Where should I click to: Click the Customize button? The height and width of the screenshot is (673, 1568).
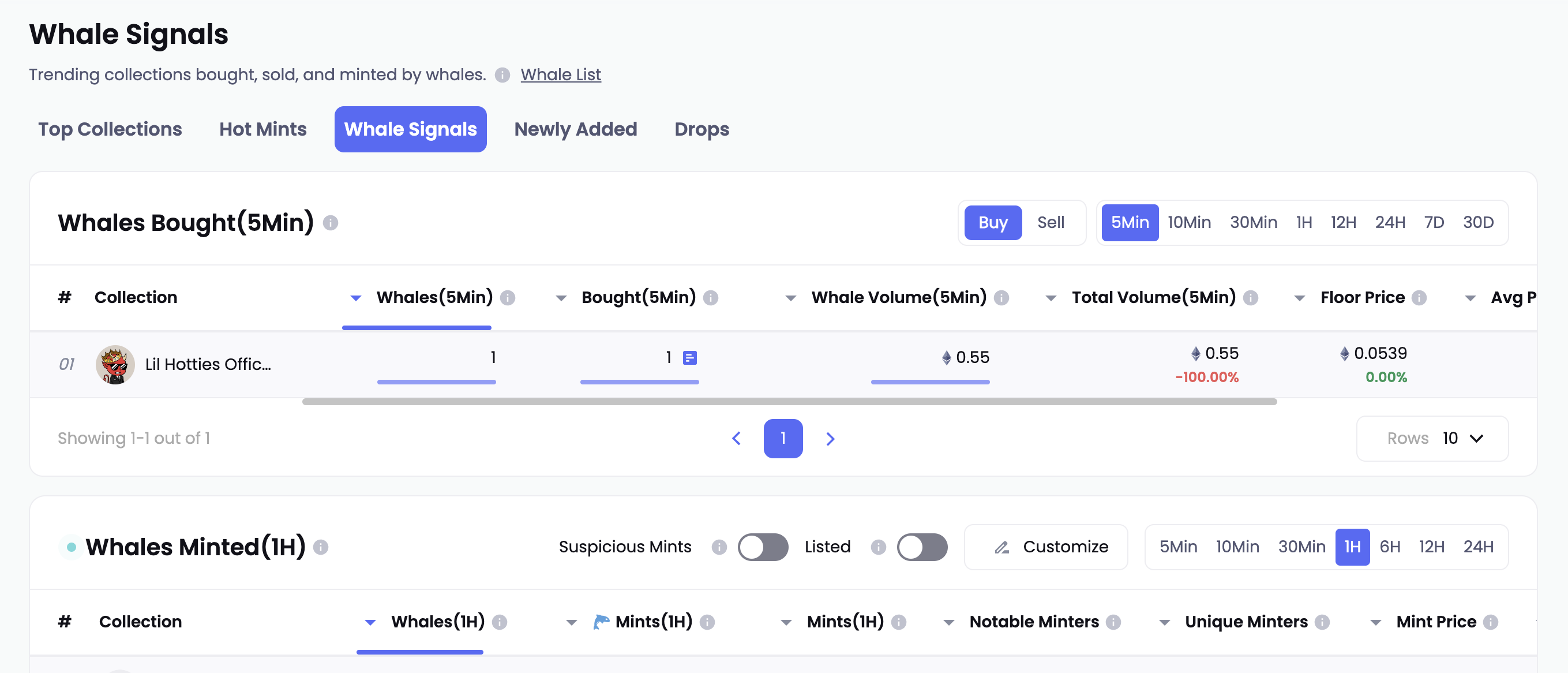(x=1046, y=547)
